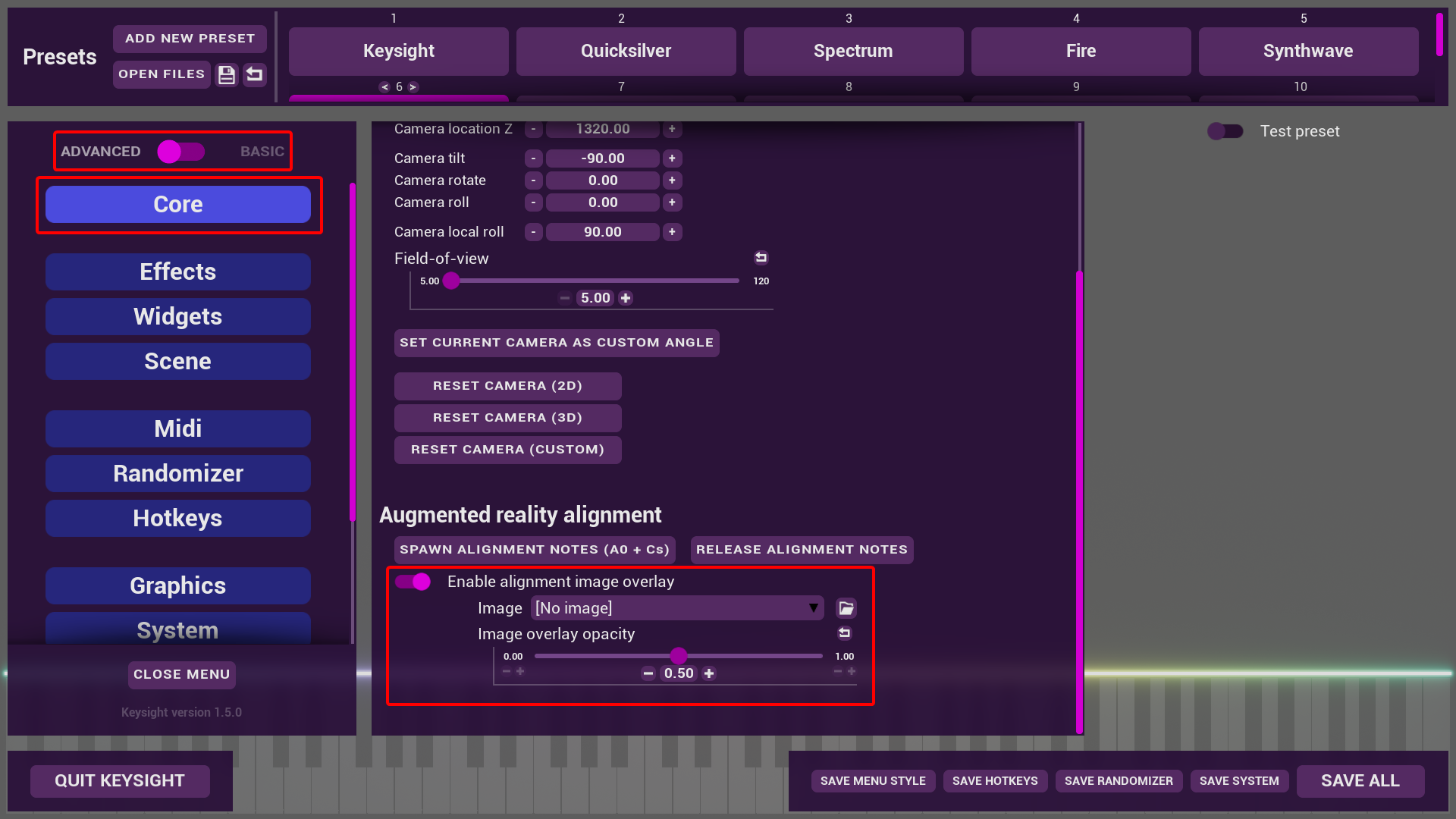Click the Image overlay opacity slider handle

pyautogui.click(x=679, y=656)
